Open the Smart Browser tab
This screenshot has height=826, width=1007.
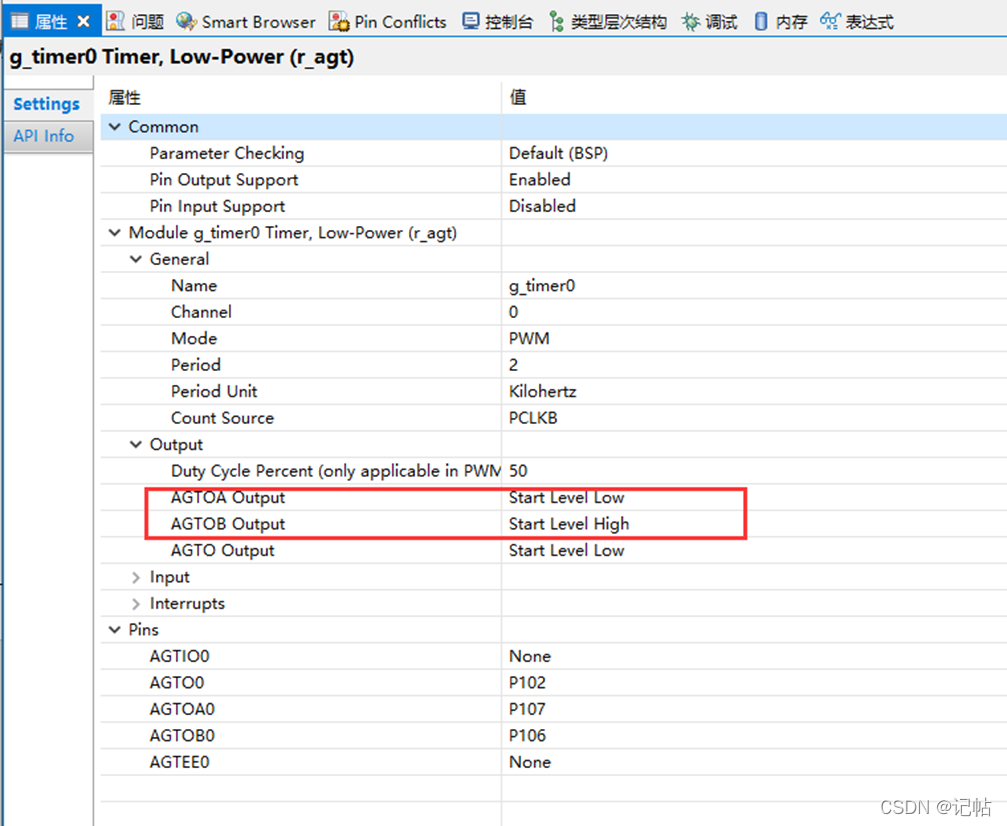(x=258, y=22)
